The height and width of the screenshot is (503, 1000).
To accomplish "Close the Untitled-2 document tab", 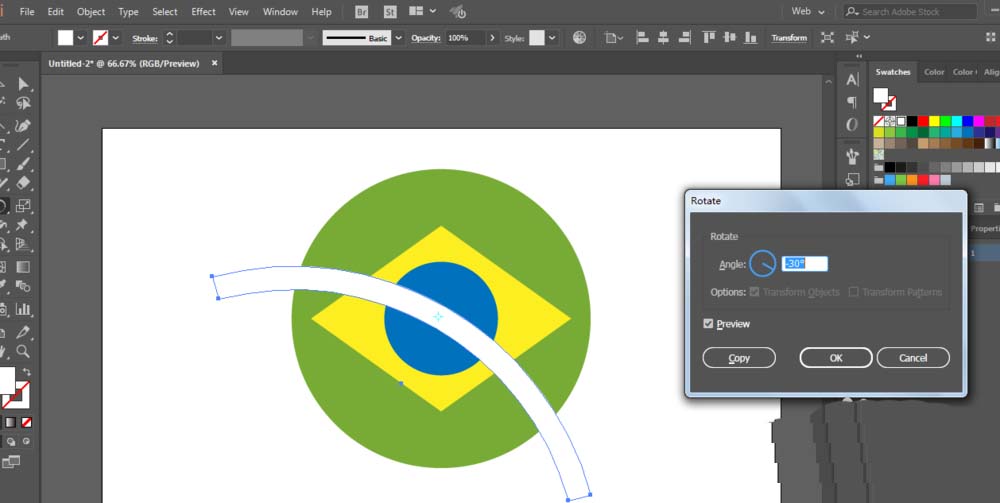I will (x=214, y=63).
